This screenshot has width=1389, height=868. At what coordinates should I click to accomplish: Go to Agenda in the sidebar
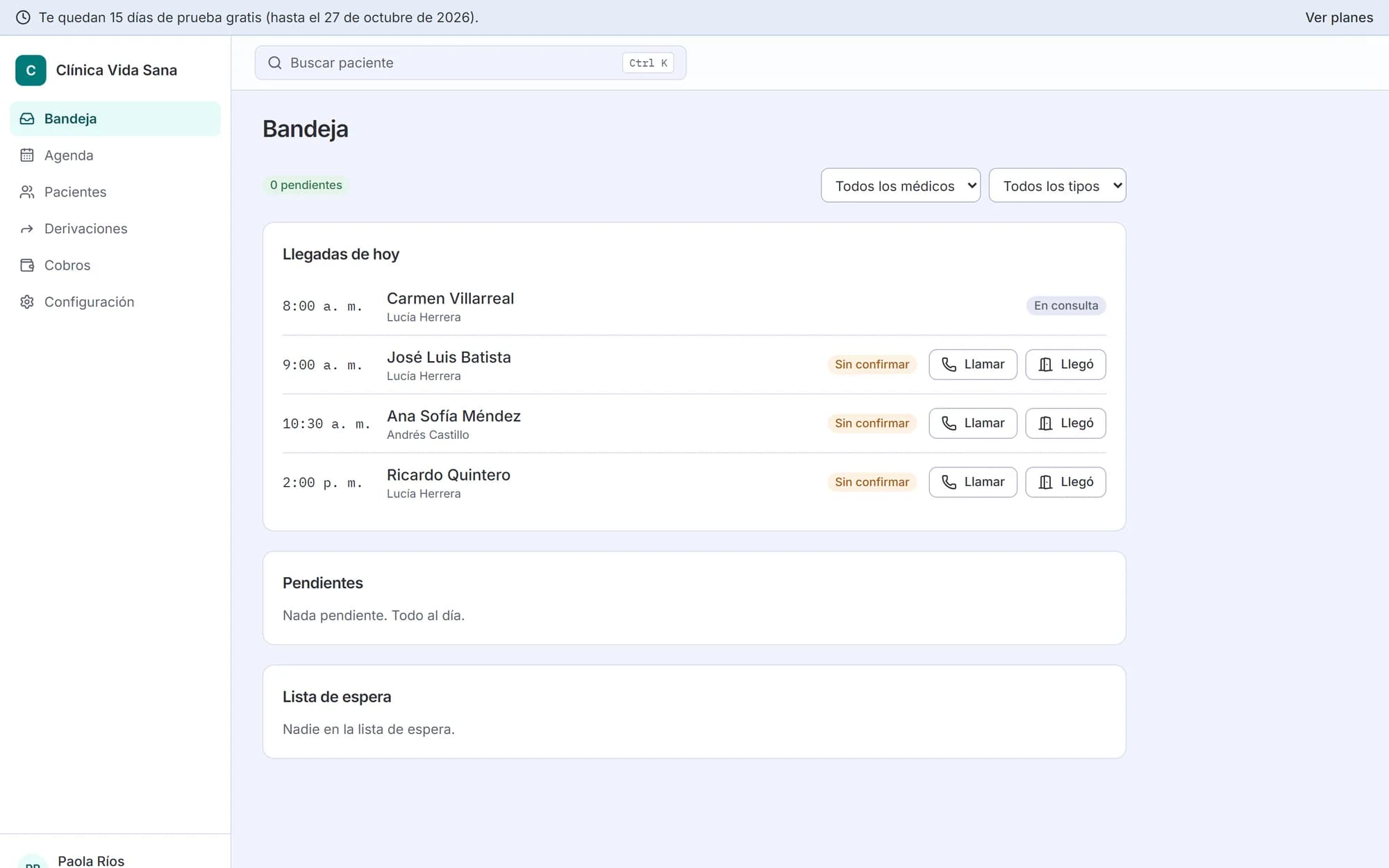(115, 156)
